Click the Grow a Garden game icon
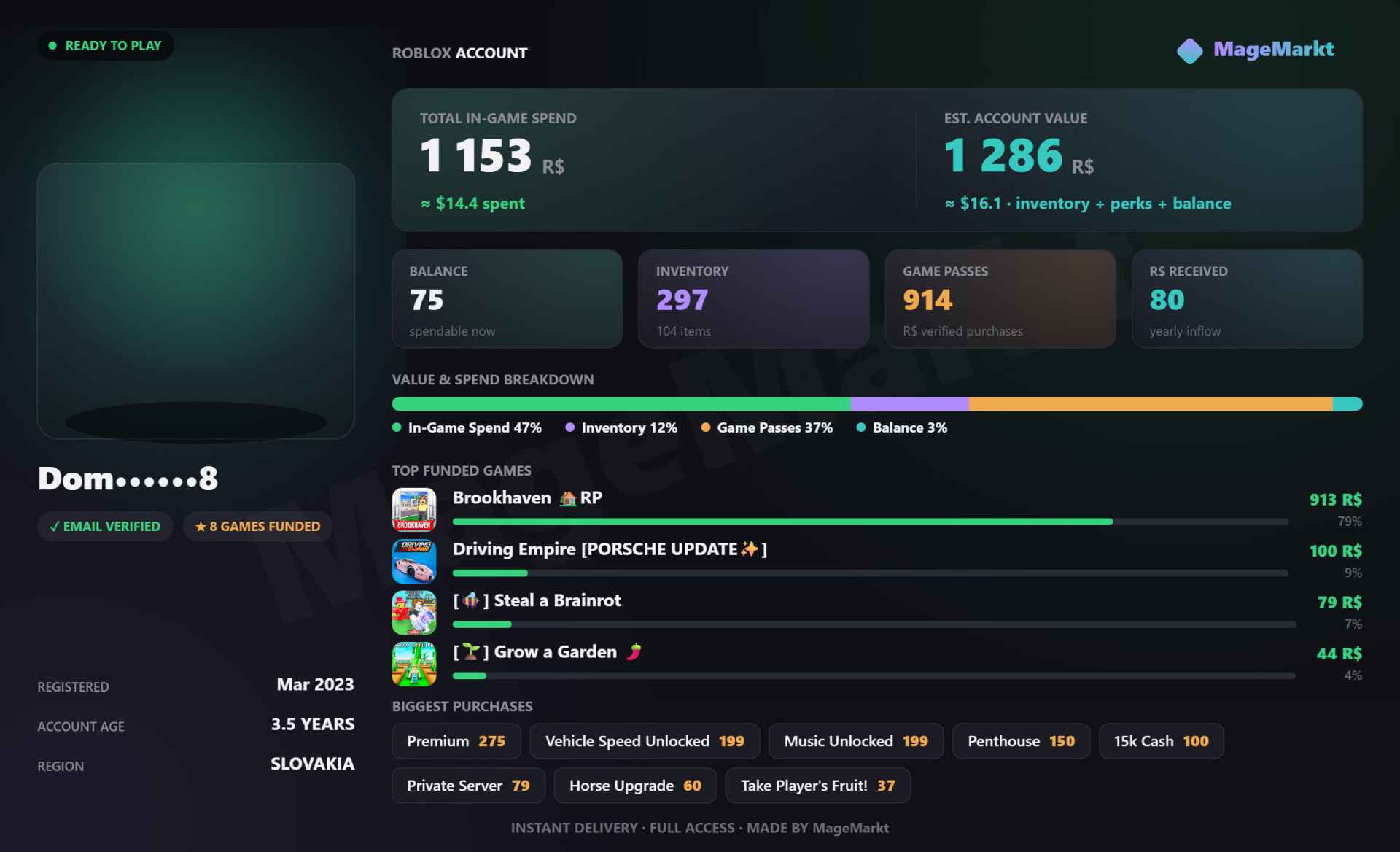1400x852 pixels. click(x=414, y=664)
